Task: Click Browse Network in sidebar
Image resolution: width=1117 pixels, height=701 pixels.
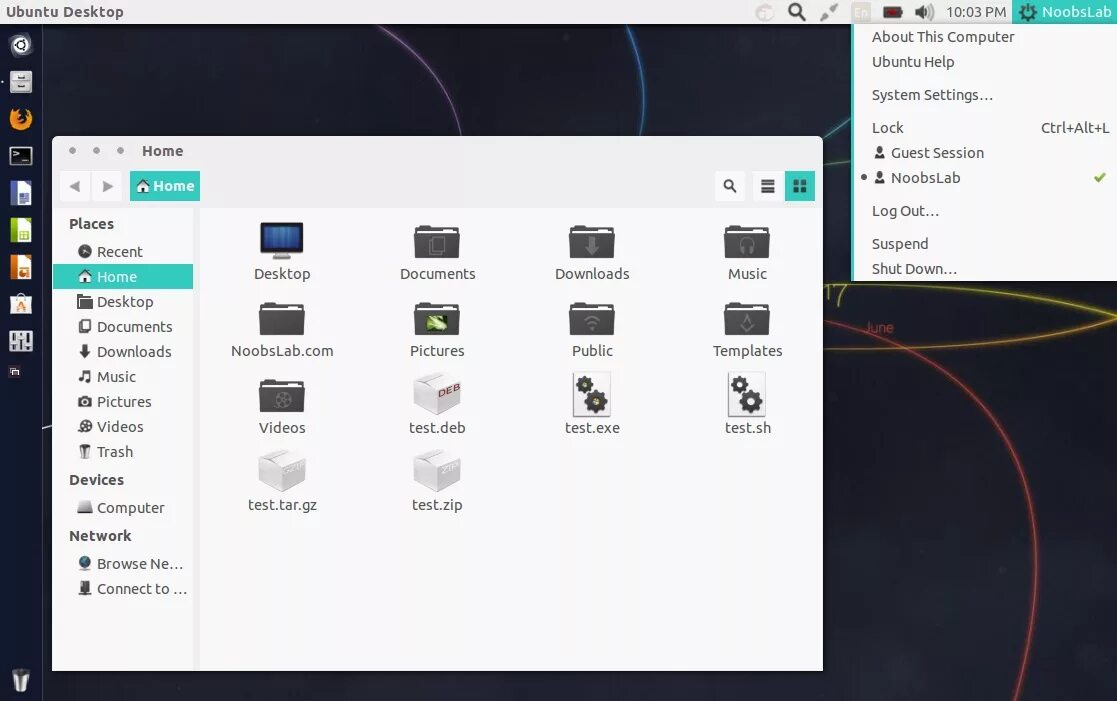Action: pyautogui.click(x=123, y=564)
